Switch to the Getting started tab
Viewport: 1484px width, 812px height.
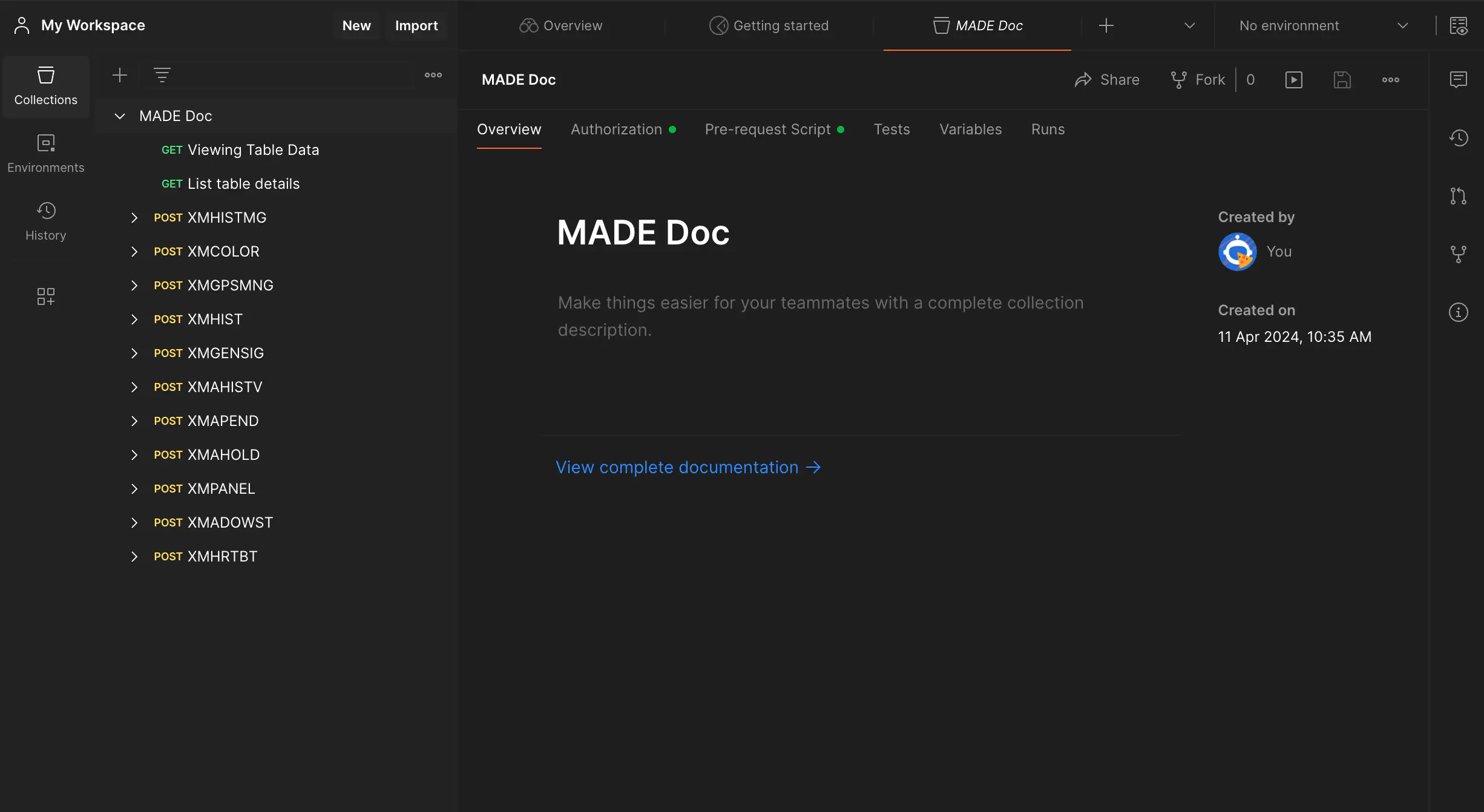pos(769,25)
